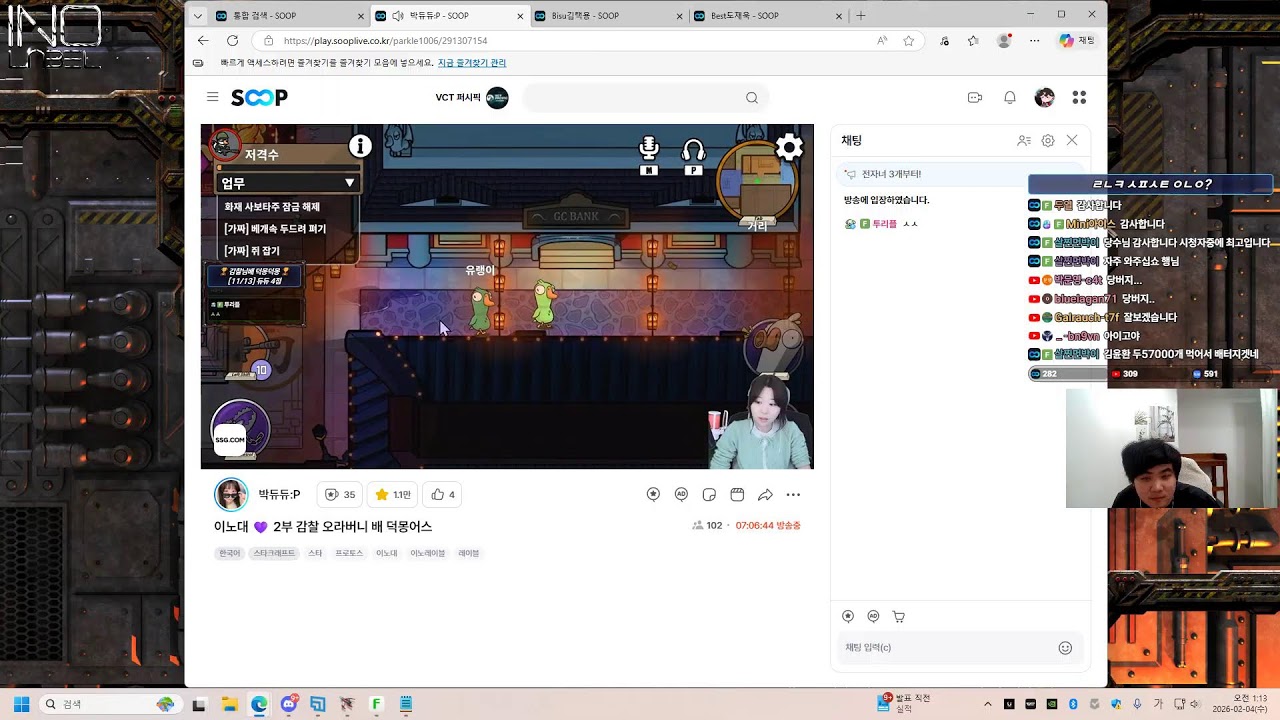Refresh the page
This screenshot has width=1280, height=720.
pos(232,41)
